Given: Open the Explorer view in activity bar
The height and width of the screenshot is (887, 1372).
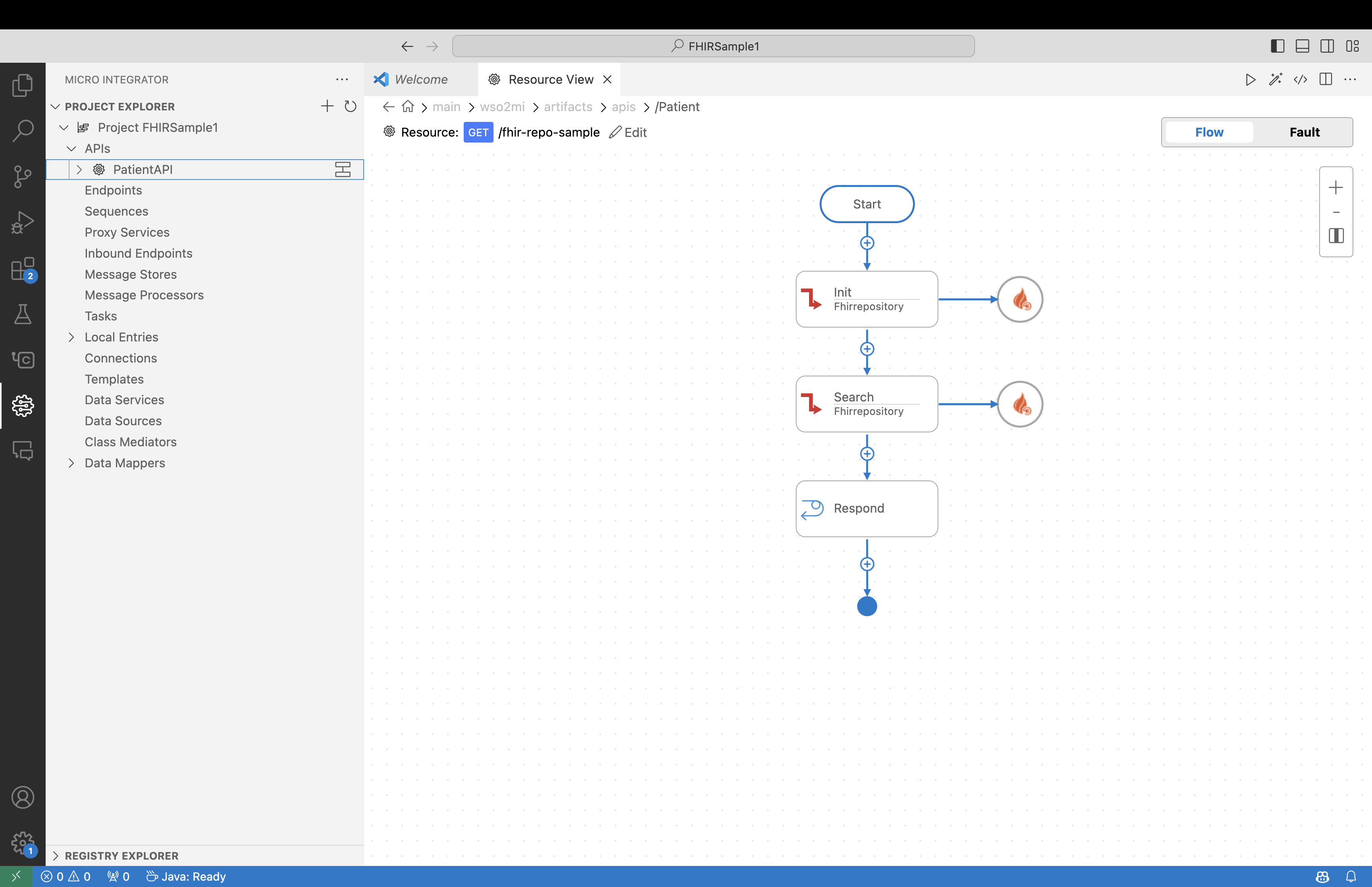Looking at the screenshot, I should point(23,85).
